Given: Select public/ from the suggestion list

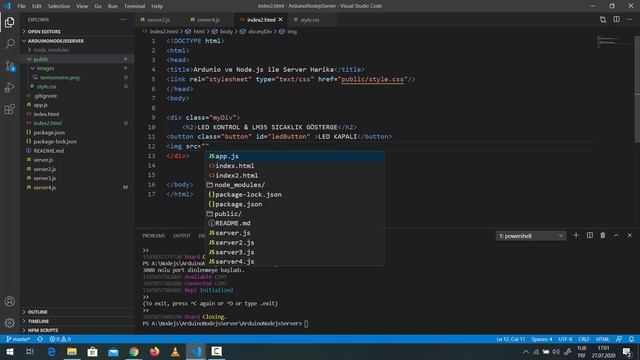Looking at the screenshot, I should click(x=294, y=214).
